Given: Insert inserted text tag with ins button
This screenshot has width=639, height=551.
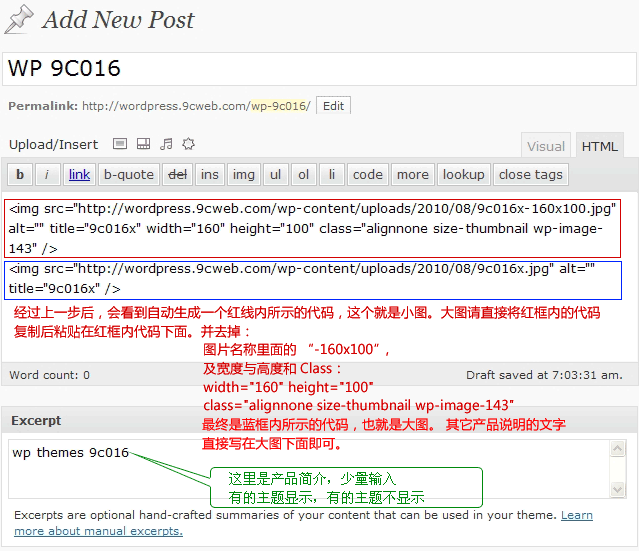Looking at the screenshot, I should click(210, 174).
